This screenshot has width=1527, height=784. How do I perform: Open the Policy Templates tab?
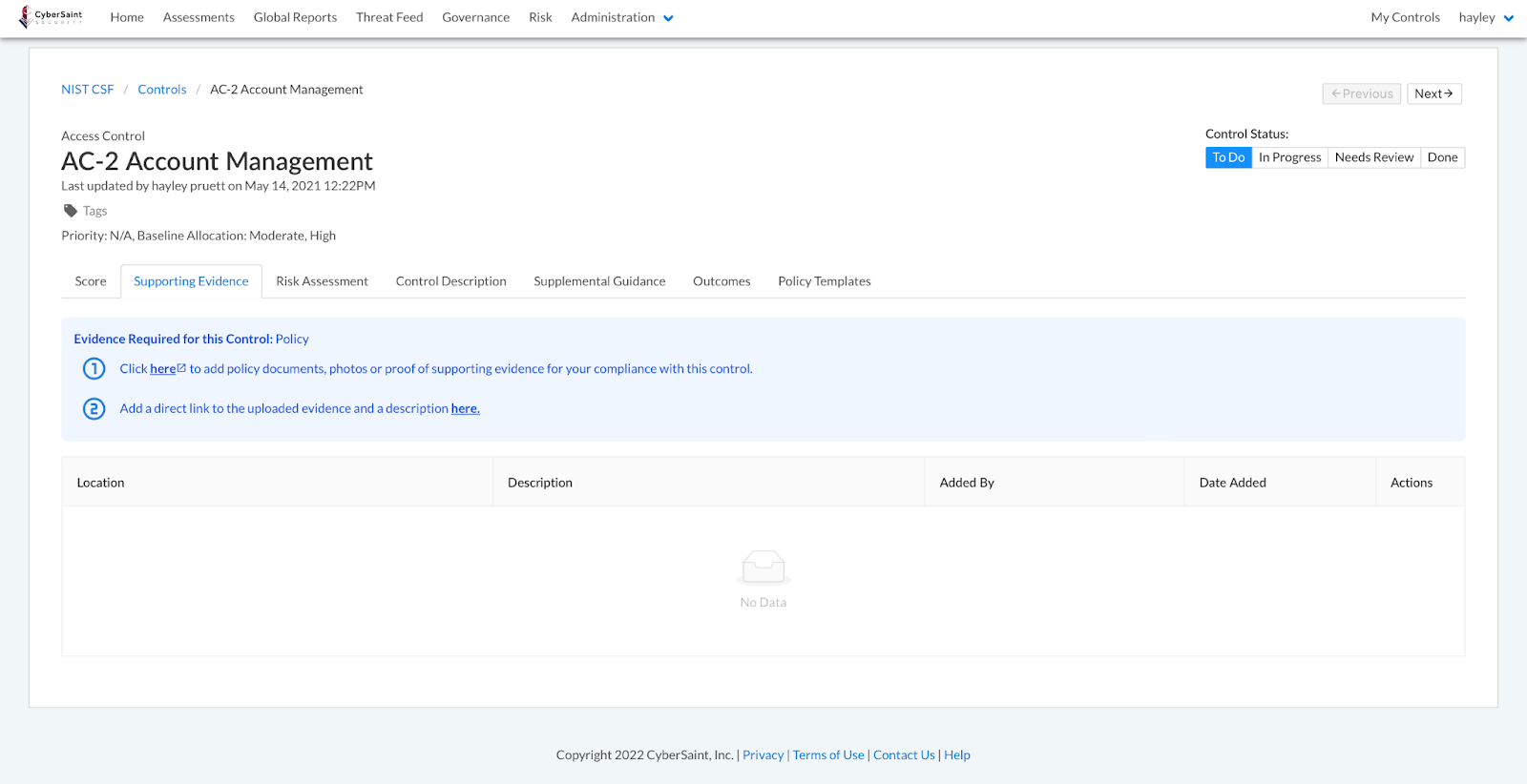[824, 281]
